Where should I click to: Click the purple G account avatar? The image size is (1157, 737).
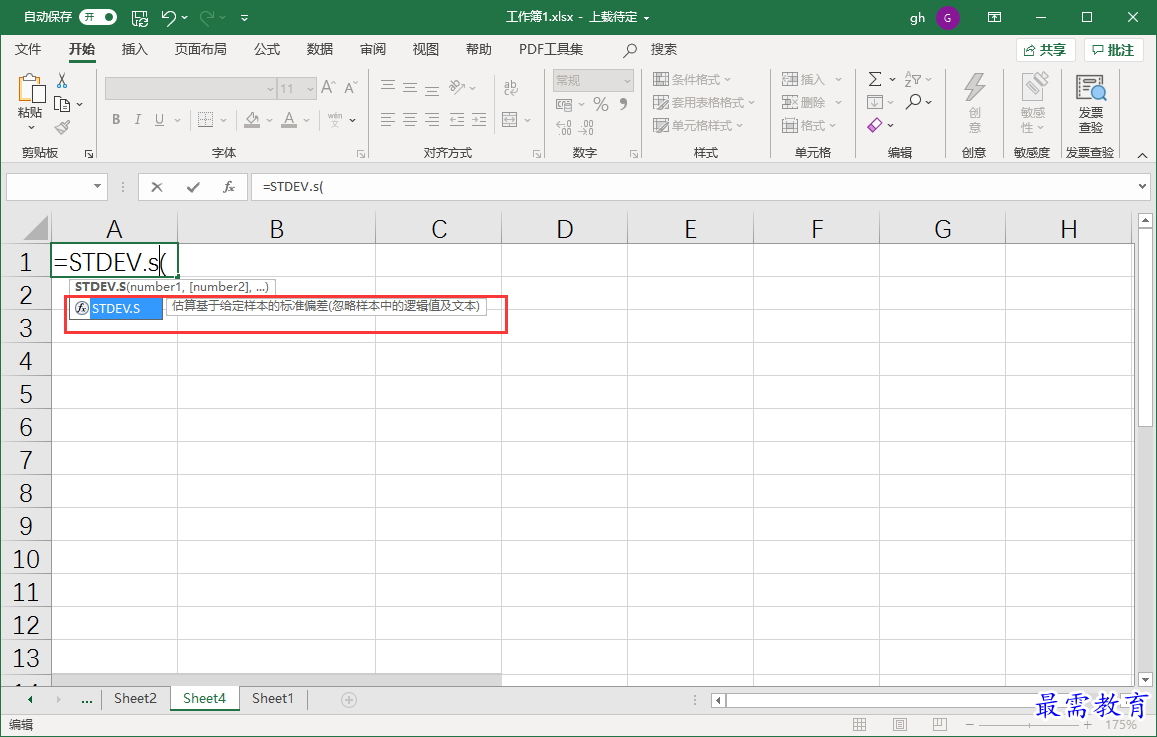point(947,18)
